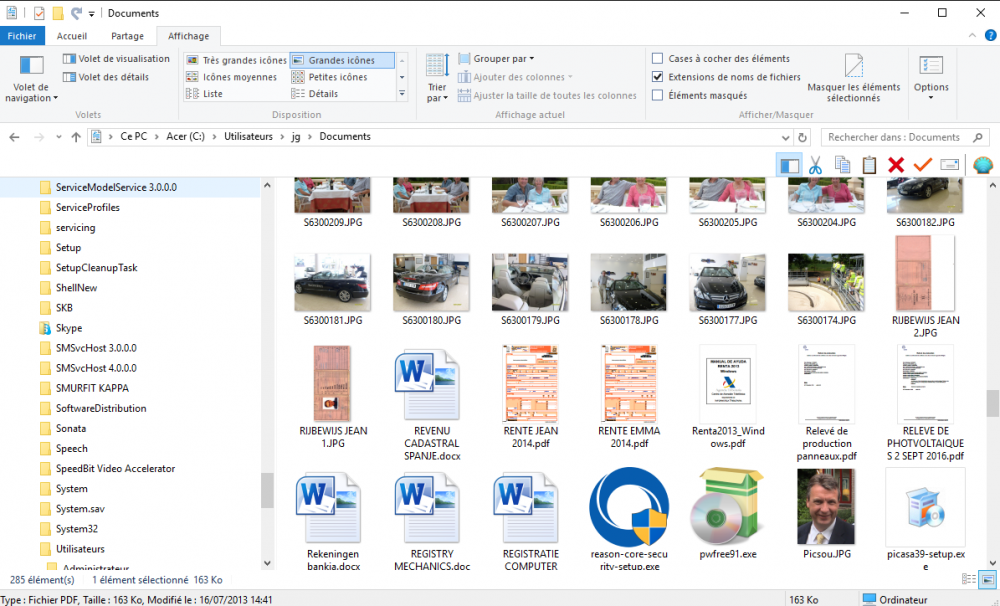Click the red X delete icon
Image resolution: width=1000 pixels, height=606 pixels.
tap(896, 165)
